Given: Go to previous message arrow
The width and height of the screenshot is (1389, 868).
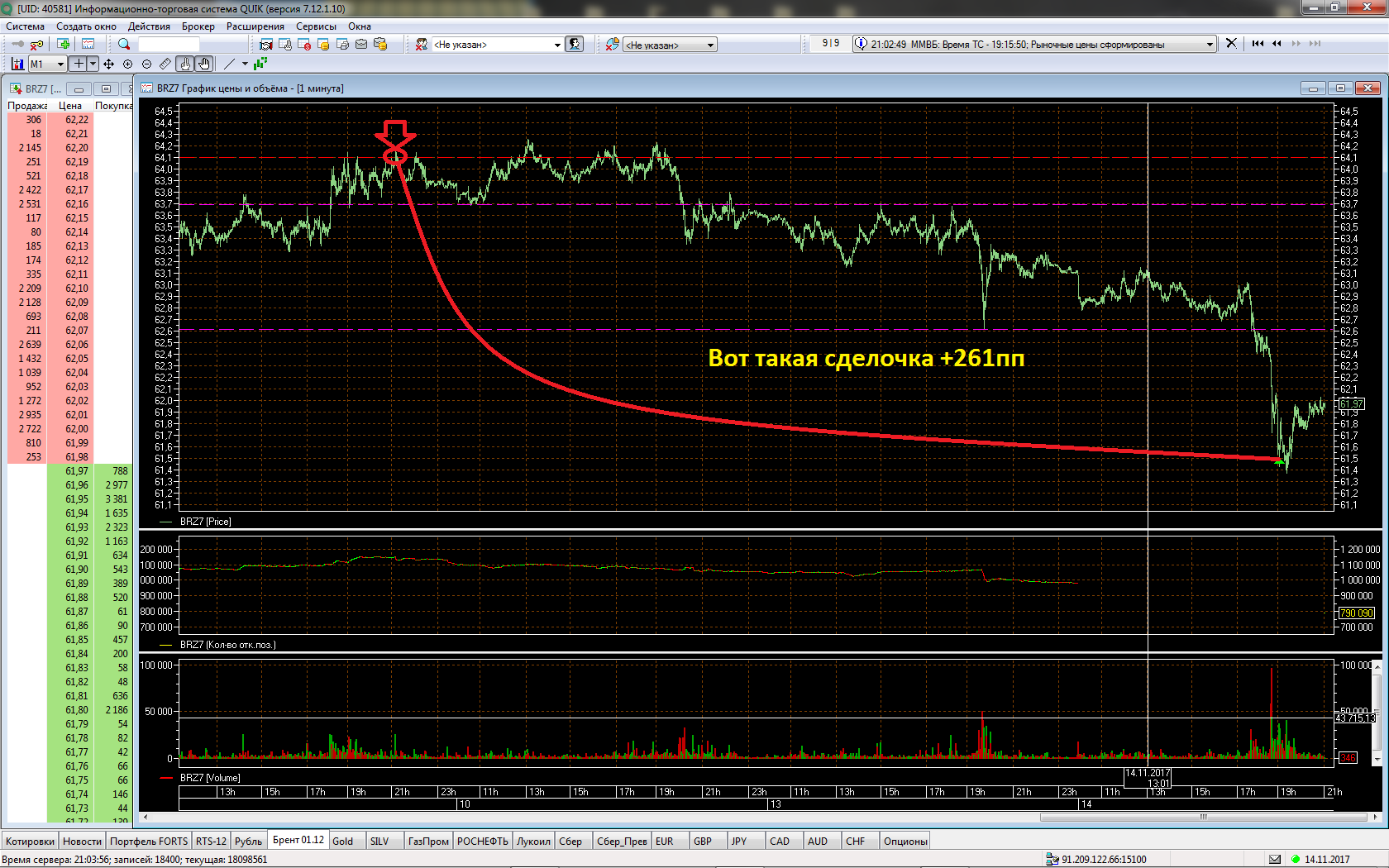Looking at the screenshot, I should 1277,43.
